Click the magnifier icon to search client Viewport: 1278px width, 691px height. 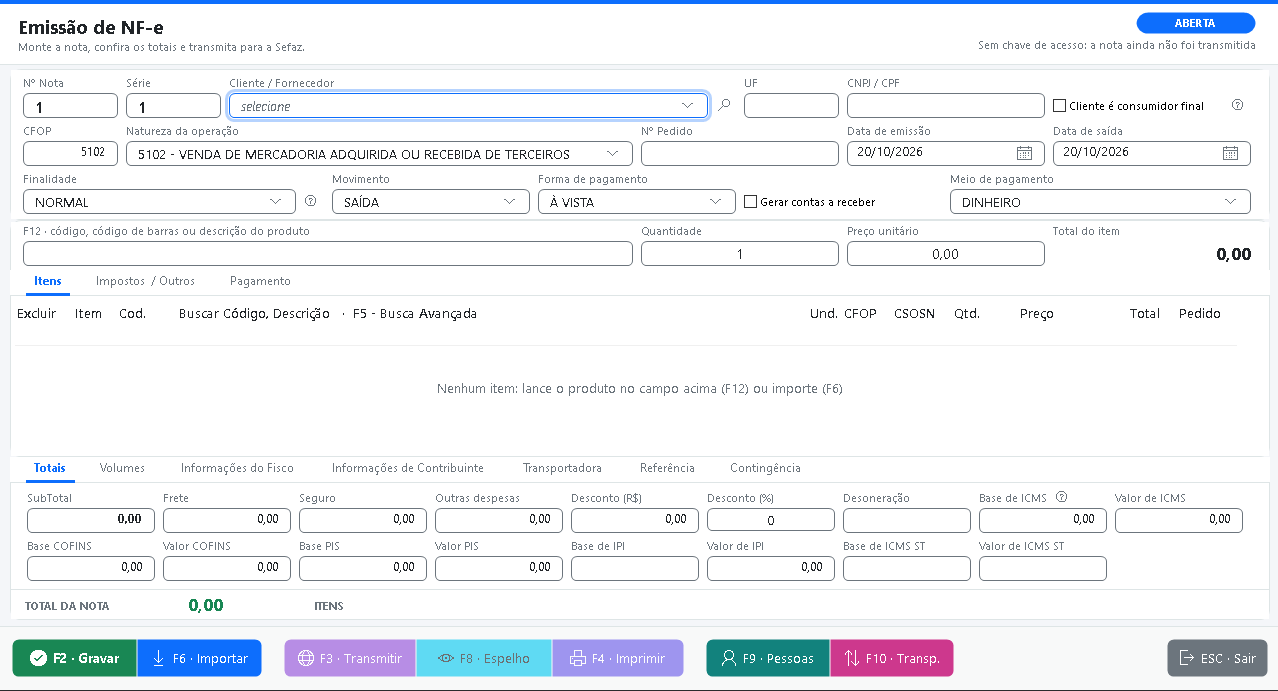click(x=725, y=105)
